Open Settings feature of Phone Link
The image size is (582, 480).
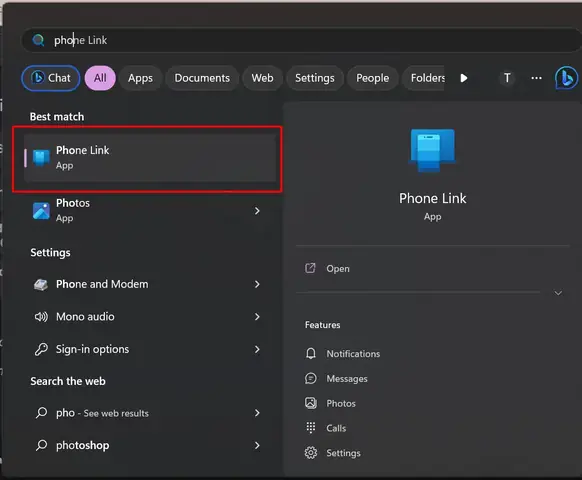tap(343, 453)
